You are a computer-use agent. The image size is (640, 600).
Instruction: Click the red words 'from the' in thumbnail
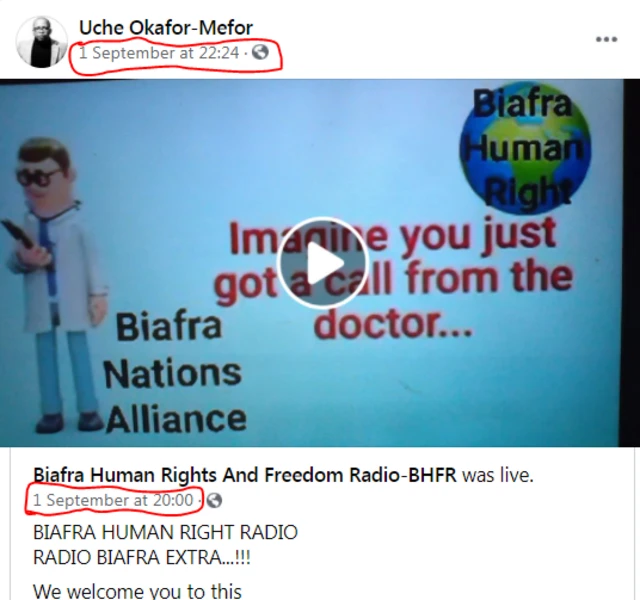point(490,277)
